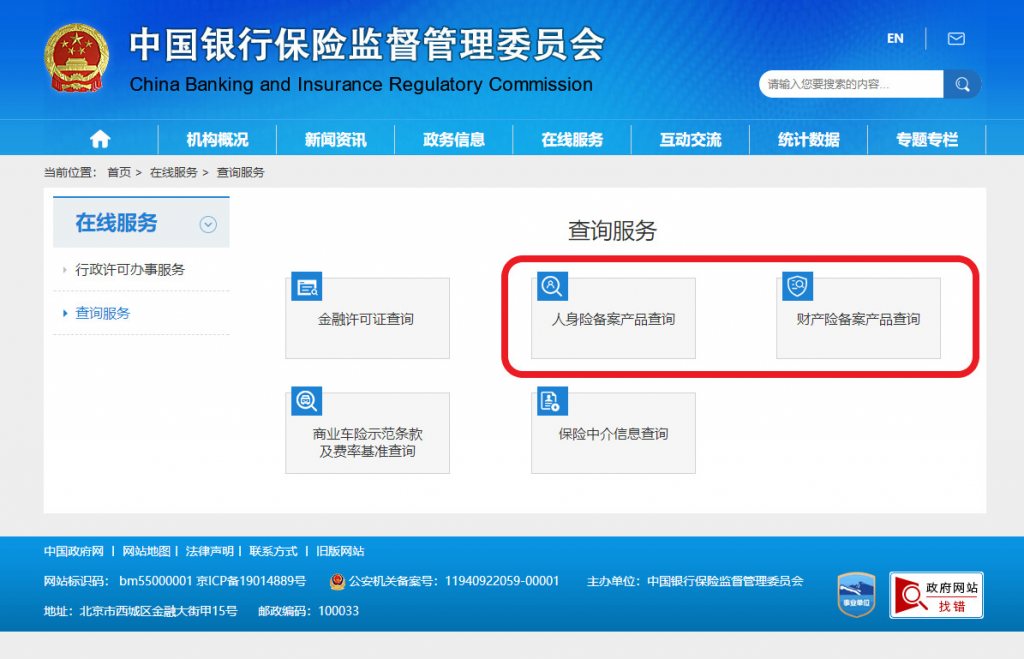Open 人身险备案产品查询 service
This screenshot has height=659, width=1024.
[x=613, y=318]
